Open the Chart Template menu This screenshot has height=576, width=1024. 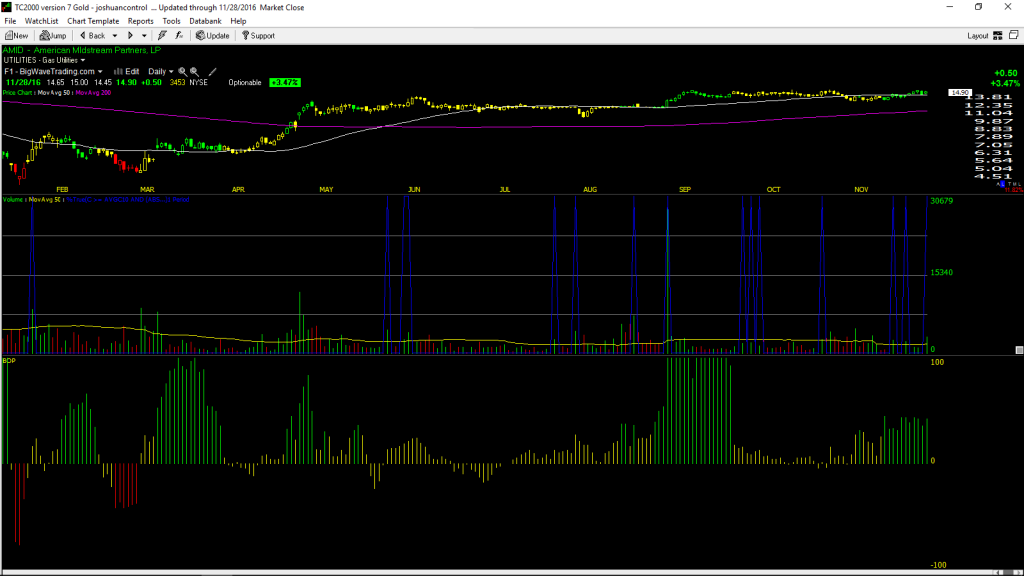point(93,21)
